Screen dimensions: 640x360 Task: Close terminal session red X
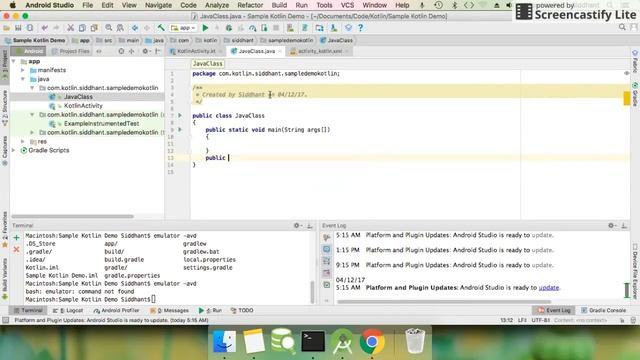(x=16, y=249)
